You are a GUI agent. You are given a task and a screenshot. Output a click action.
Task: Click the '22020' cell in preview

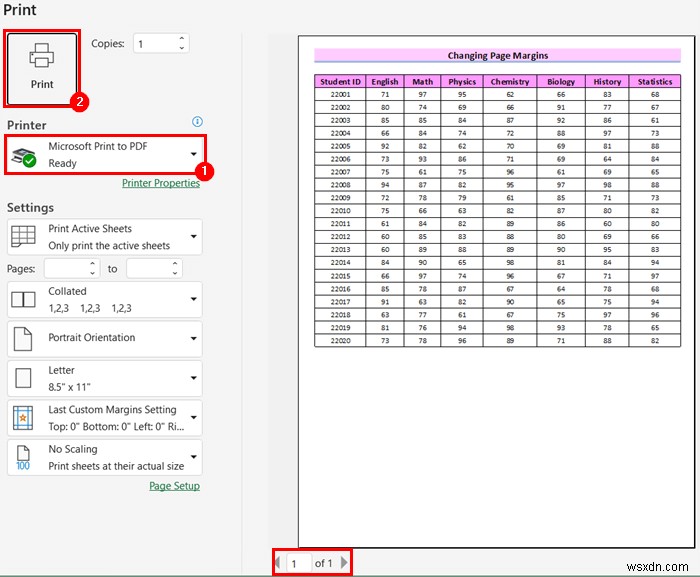pyautogui.click(x=340, y=340)
